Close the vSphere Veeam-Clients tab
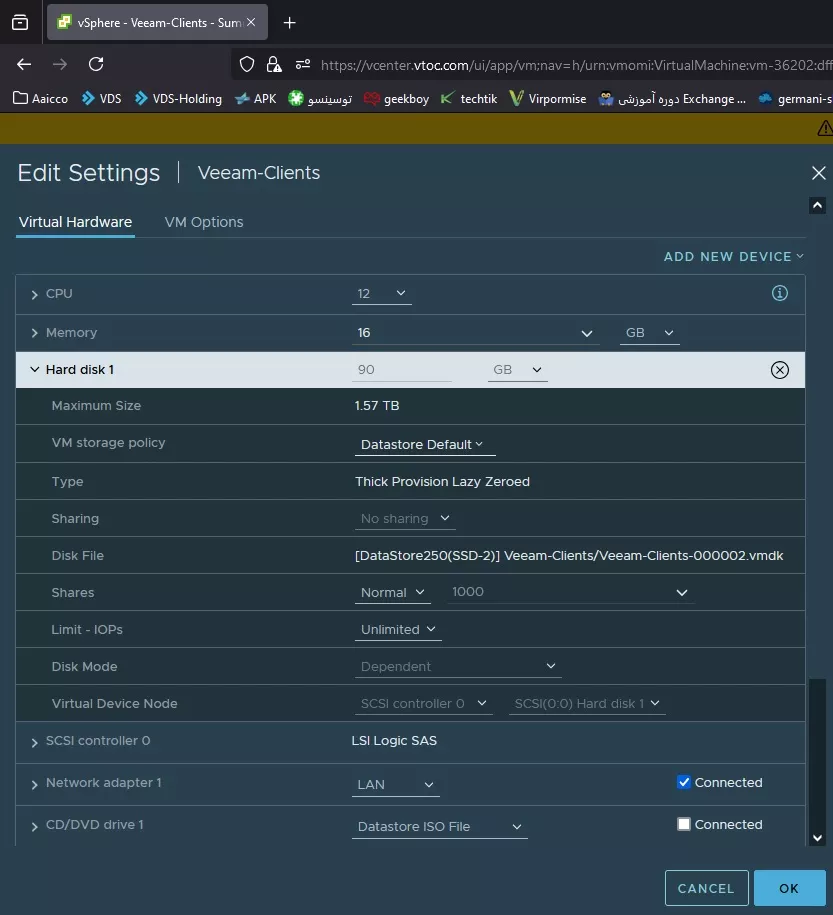The image size is (833, 915). point(251,22)
